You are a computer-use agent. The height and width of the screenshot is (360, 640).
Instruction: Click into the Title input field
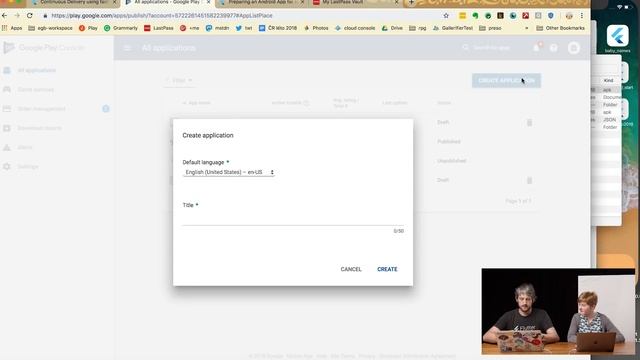coord(293,219)
